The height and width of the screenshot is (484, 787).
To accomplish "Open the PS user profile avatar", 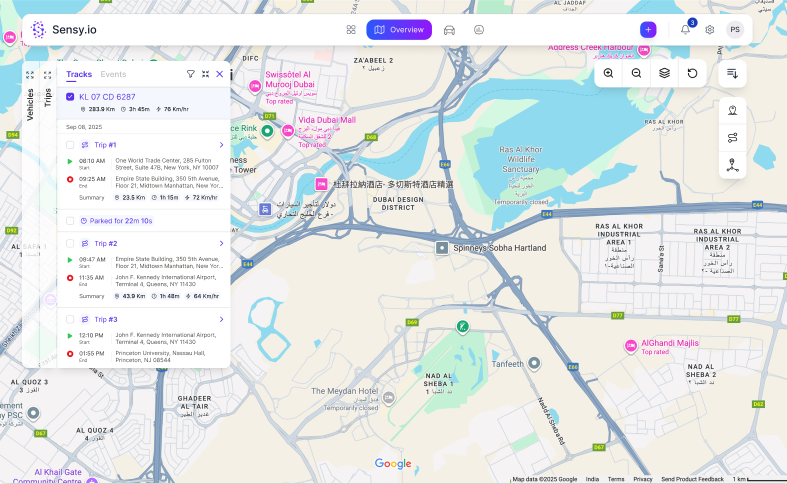I will 735,30.
